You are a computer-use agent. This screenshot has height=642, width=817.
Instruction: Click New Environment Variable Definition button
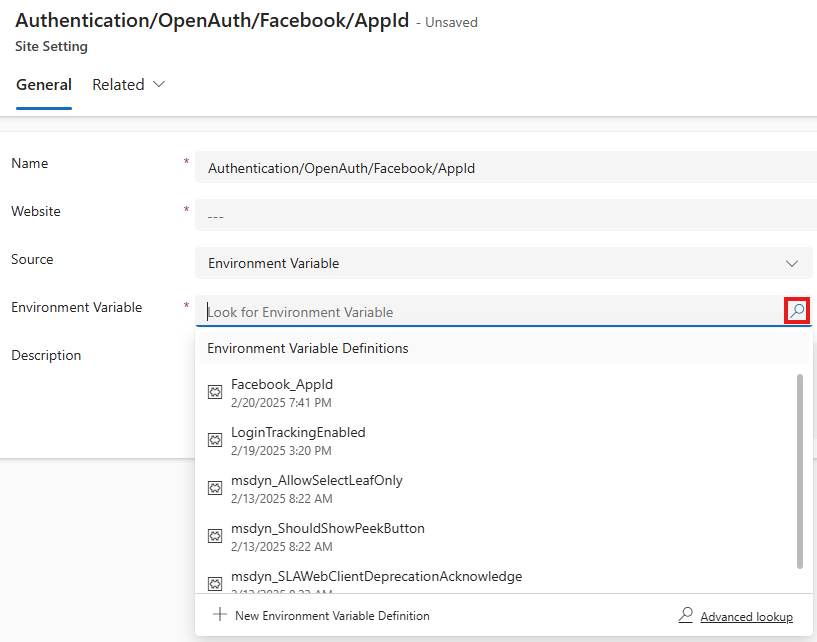[x=321, y=615]
